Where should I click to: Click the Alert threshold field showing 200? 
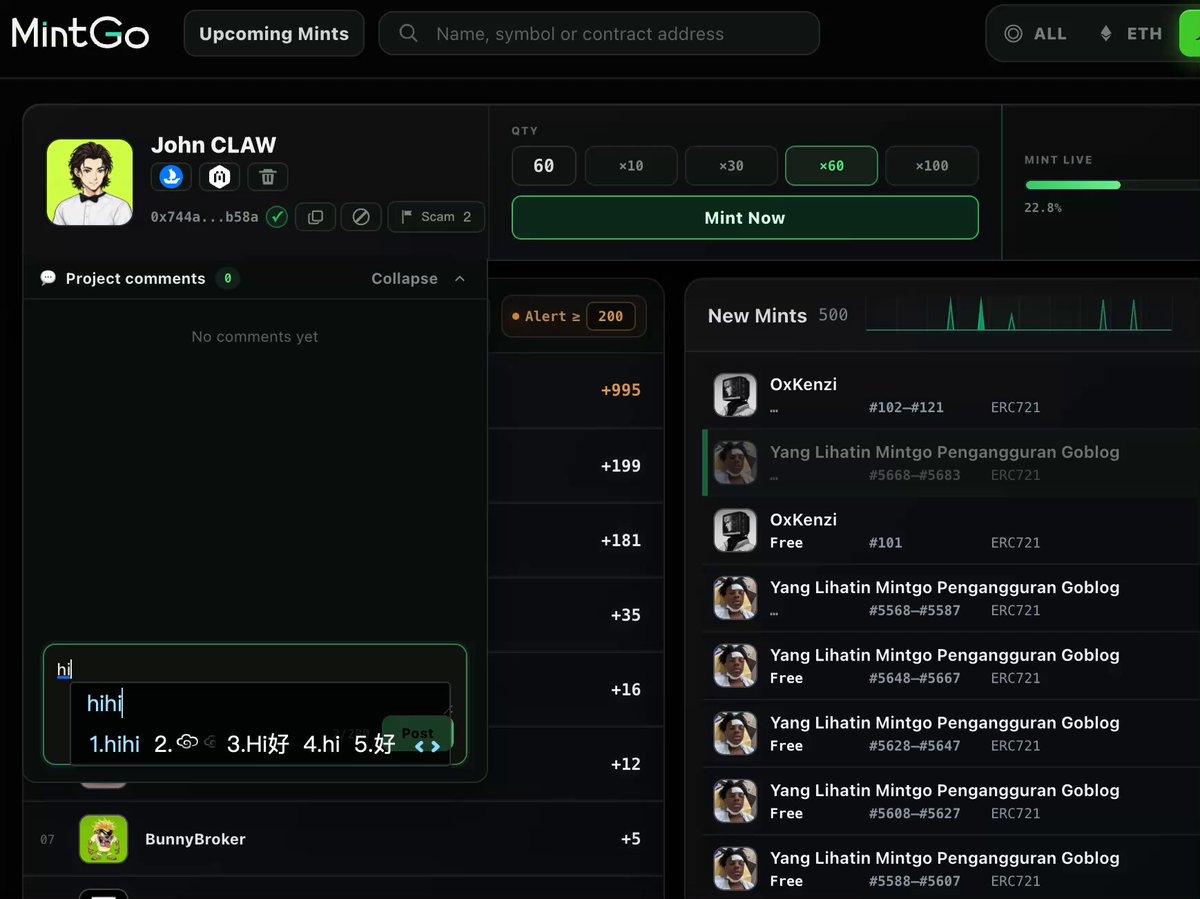click(x=610, y=316)
